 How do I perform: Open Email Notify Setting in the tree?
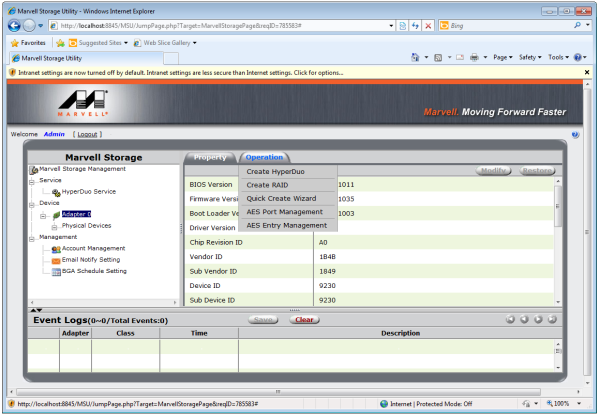pos(91,260)
